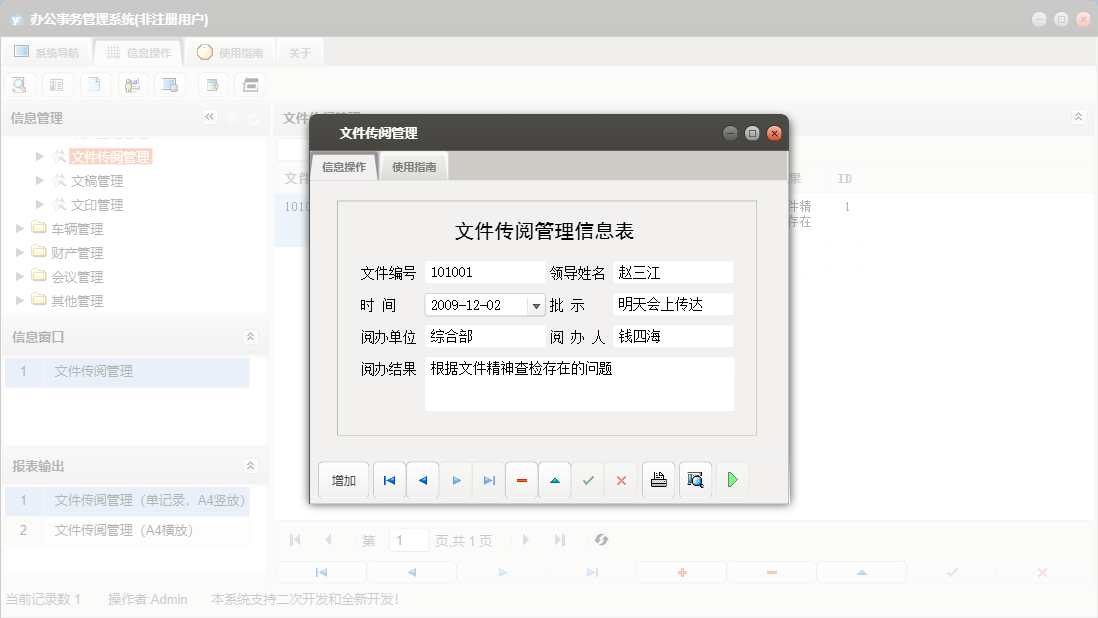Click the blue triangle edit icon

pos(555,480)
